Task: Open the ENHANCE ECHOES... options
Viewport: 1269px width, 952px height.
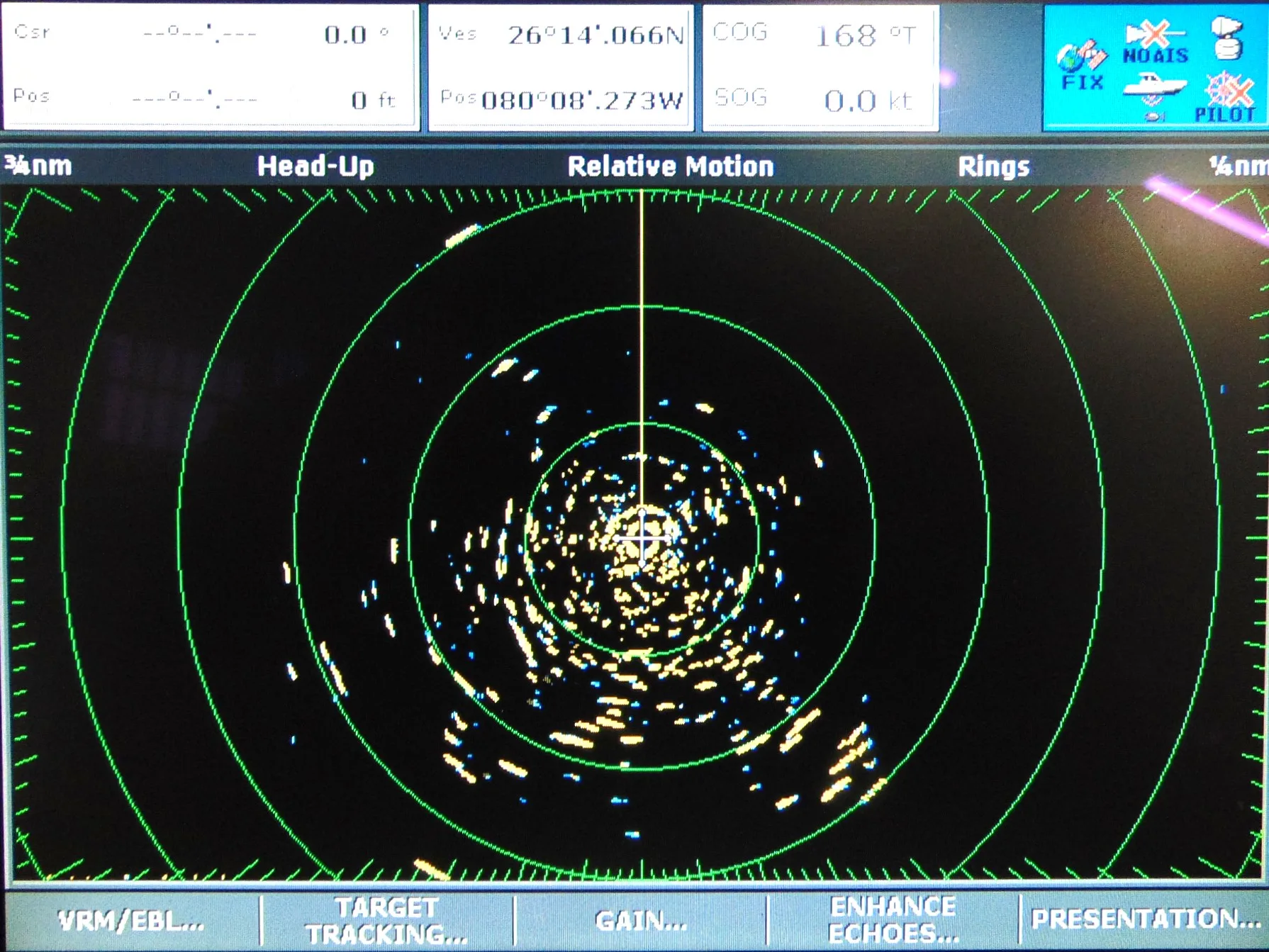Action: click(894, 920)
